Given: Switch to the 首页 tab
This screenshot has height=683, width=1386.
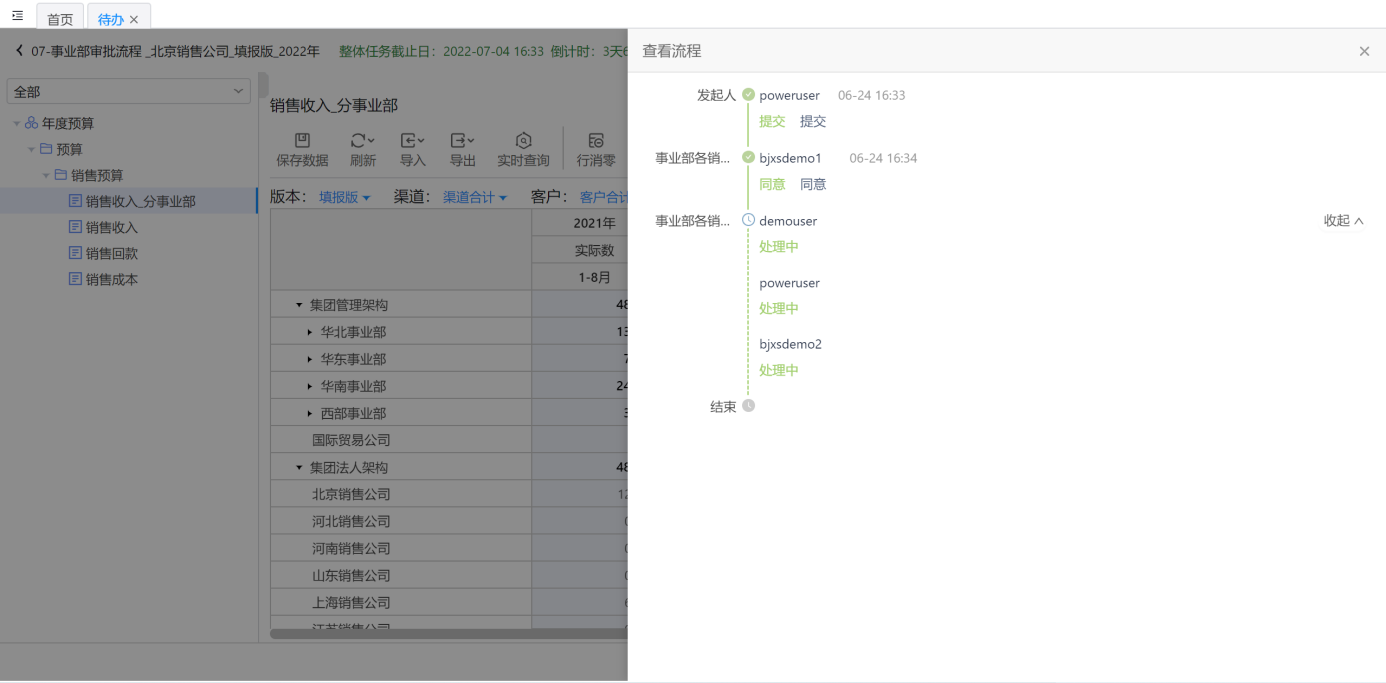Looking at the screenshot, I should click(60, 19).
